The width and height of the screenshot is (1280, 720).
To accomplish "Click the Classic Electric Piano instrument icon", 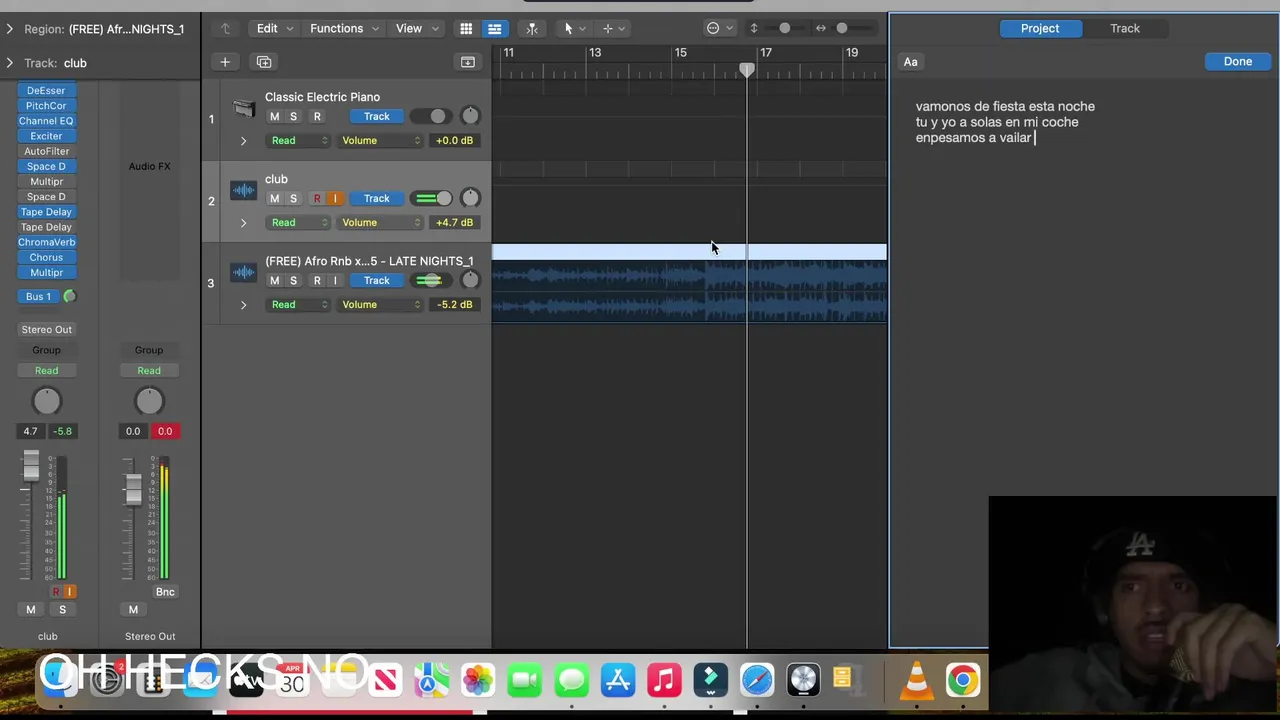I will pos(243,109).
